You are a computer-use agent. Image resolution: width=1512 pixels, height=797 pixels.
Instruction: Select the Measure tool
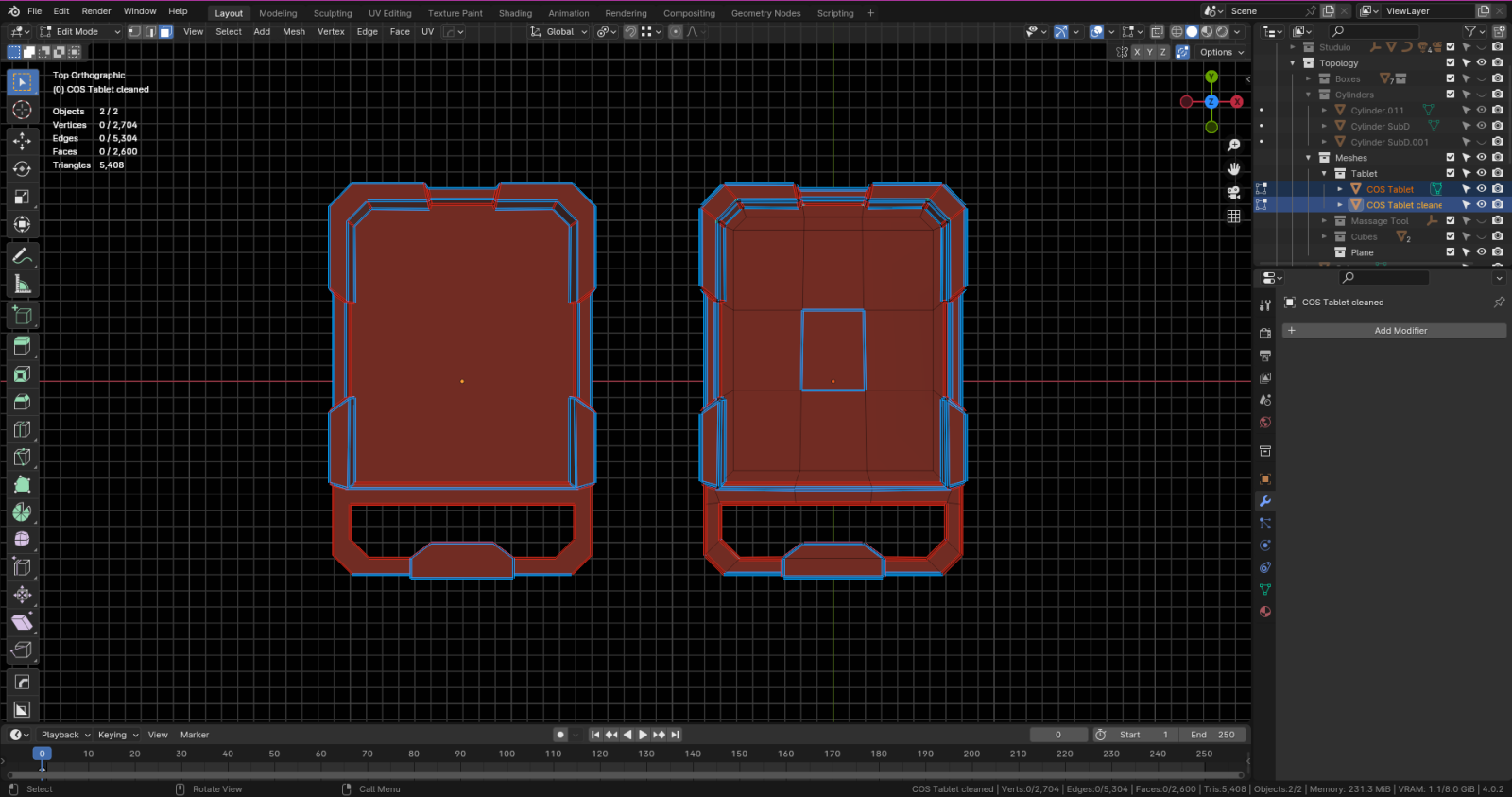[23, 285]
